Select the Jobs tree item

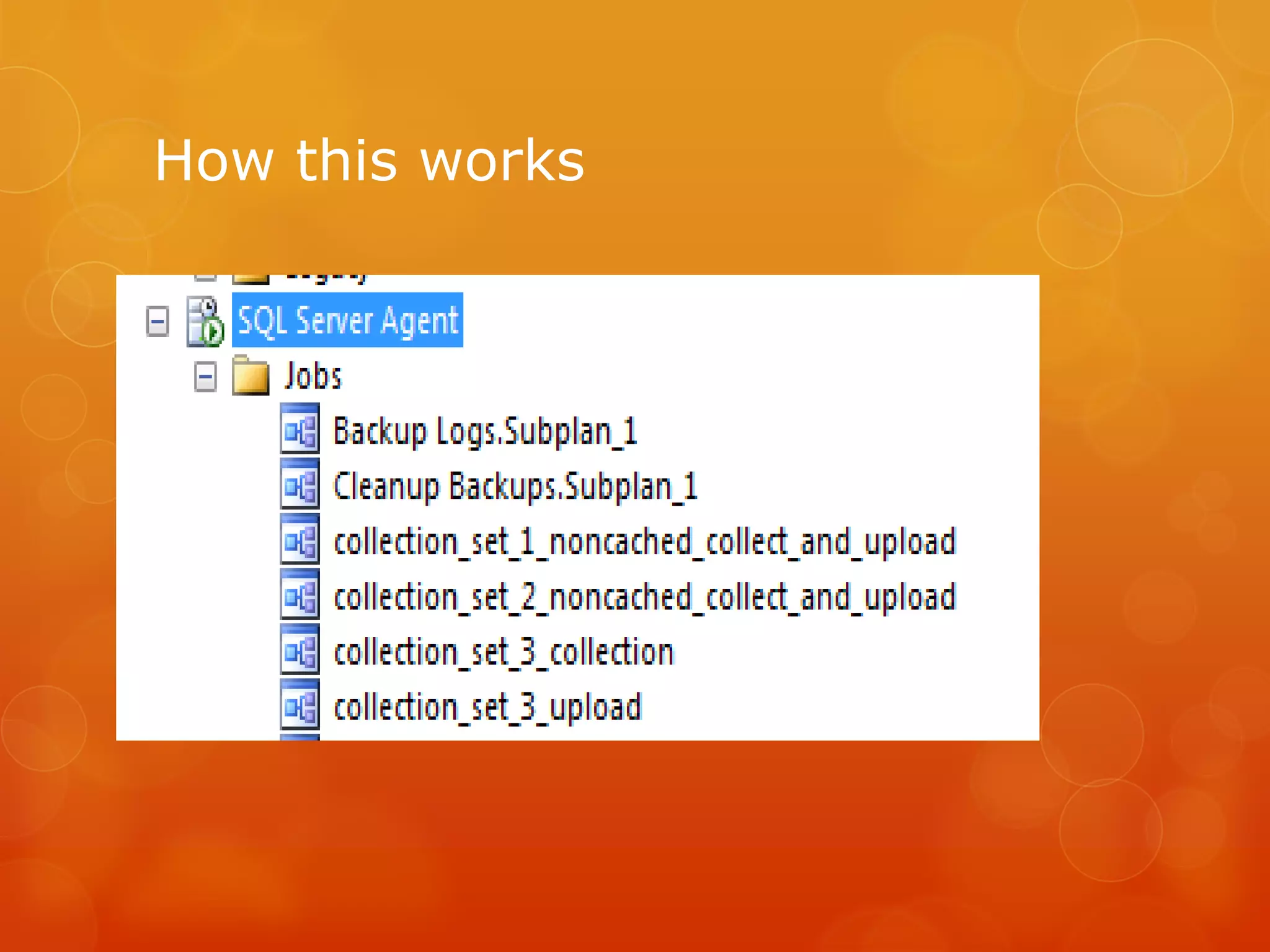coord(313,376)
